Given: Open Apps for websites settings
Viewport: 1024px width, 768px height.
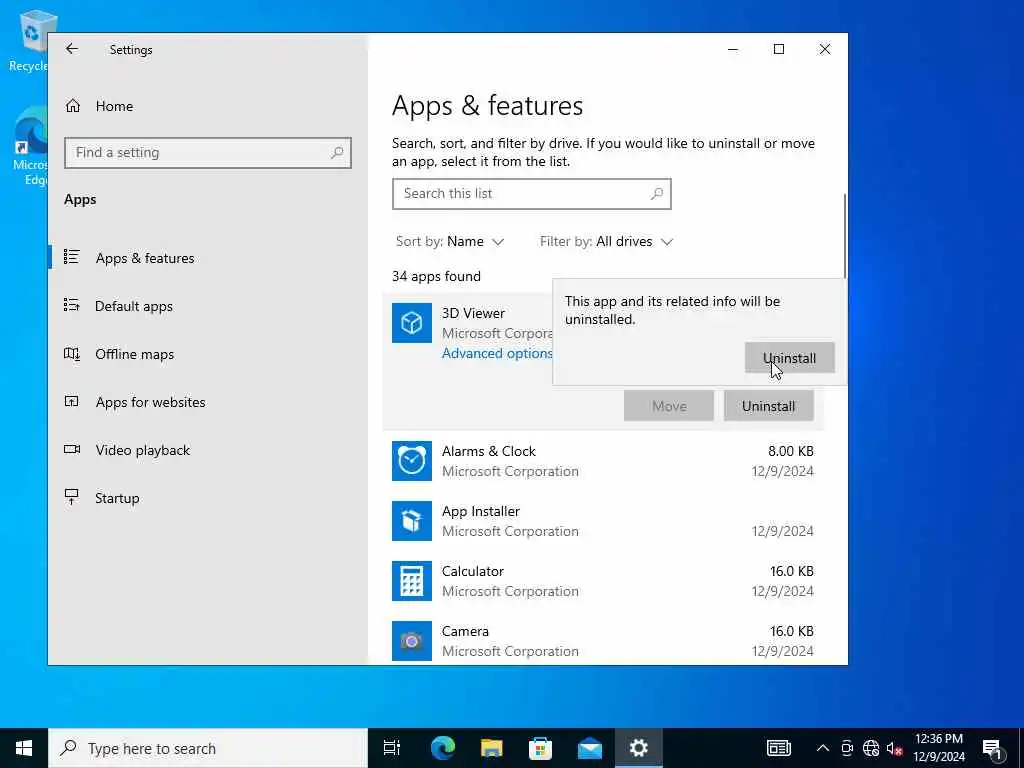Looking at the screenshot, I should pyautogui.click(x=208, y=402).
